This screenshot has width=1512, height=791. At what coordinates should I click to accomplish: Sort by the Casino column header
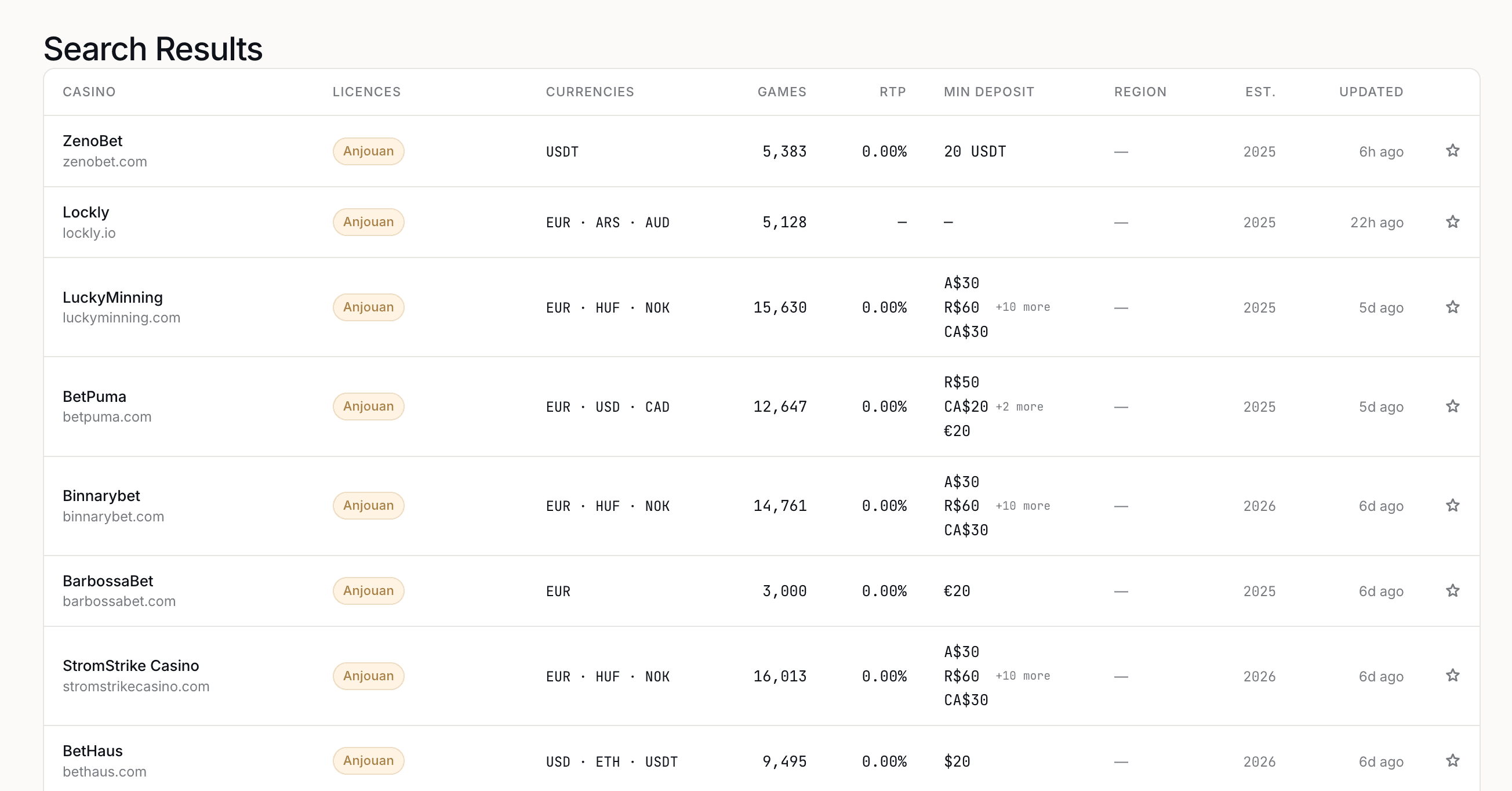point(89,92)
